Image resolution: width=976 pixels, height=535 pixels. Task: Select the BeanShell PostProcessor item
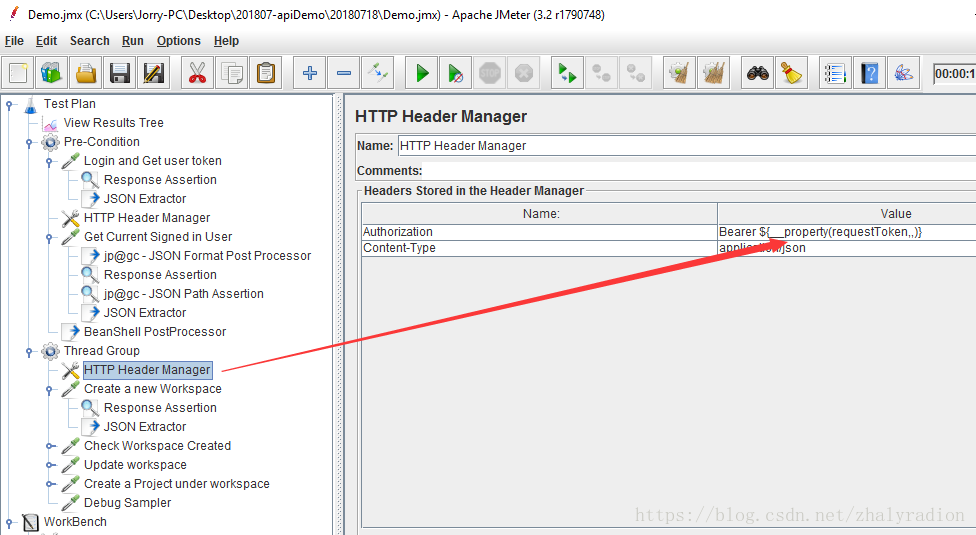(155, 332)
